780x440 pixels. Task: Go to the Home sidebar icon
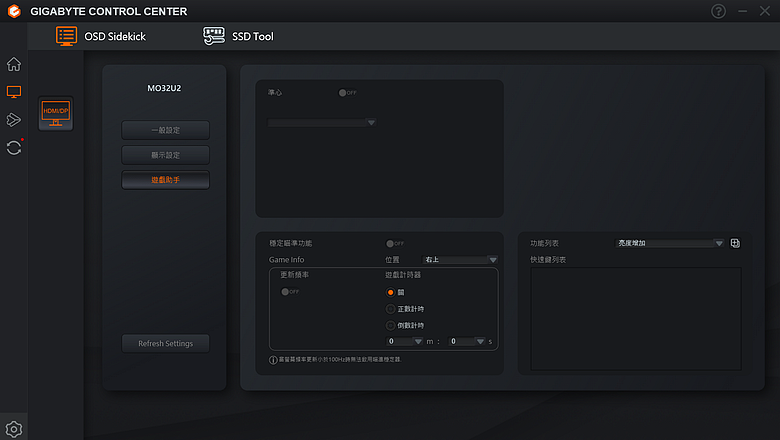(x=14, y=64)
